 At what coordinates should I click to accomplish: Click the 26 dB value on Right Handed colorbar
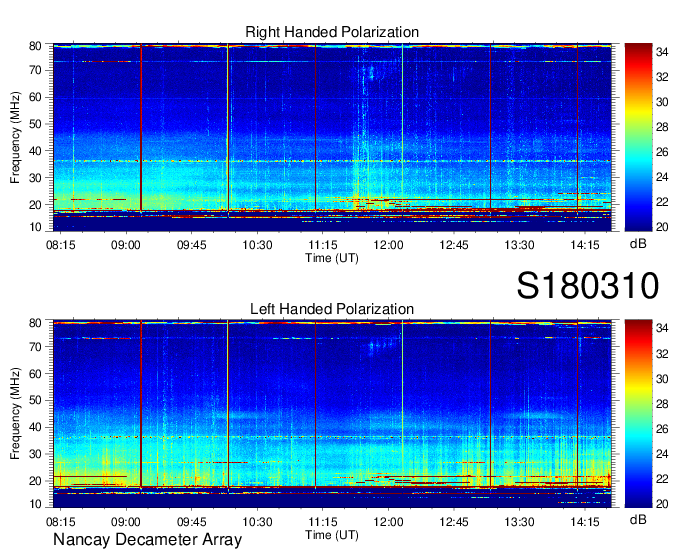click(662, 152)
